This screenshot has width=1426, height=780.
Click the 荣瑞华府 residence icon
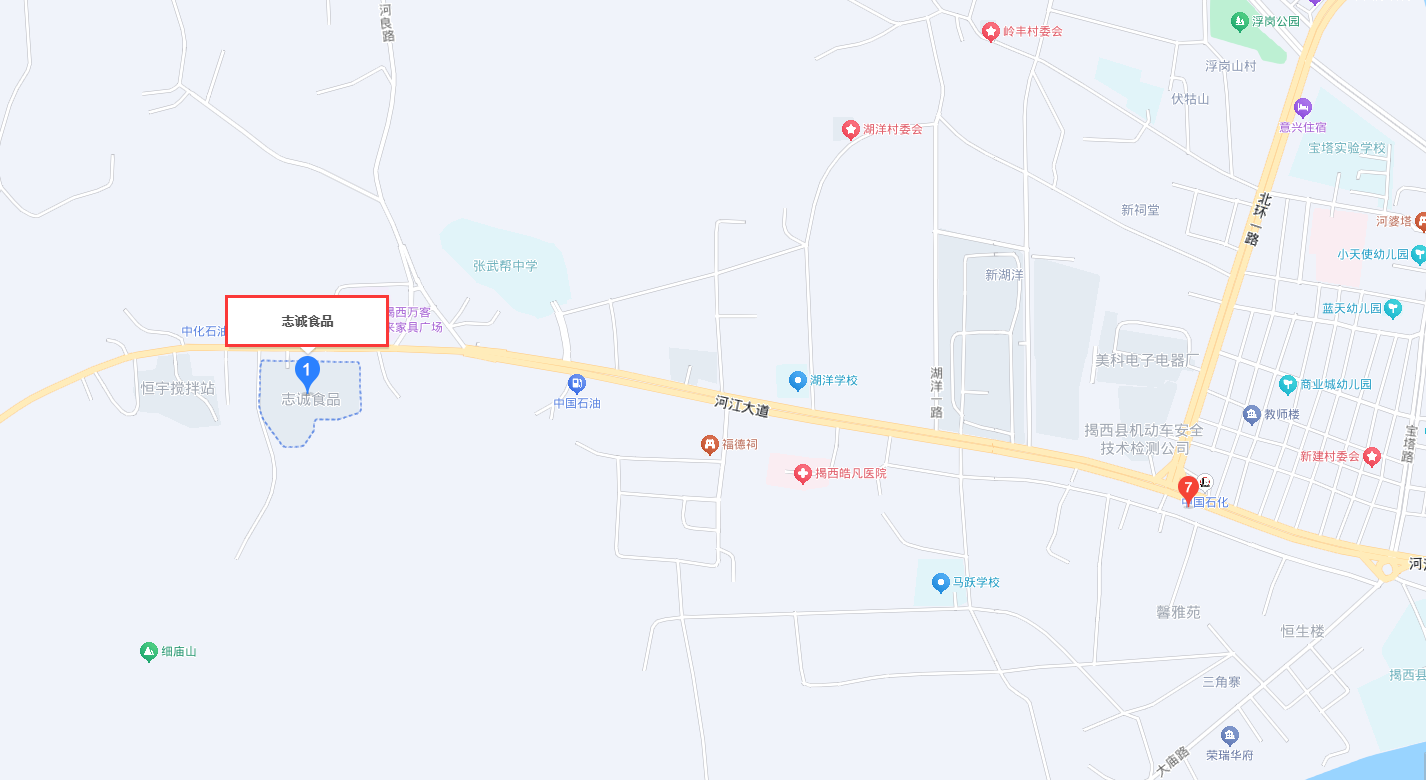tap(1230, 735)
